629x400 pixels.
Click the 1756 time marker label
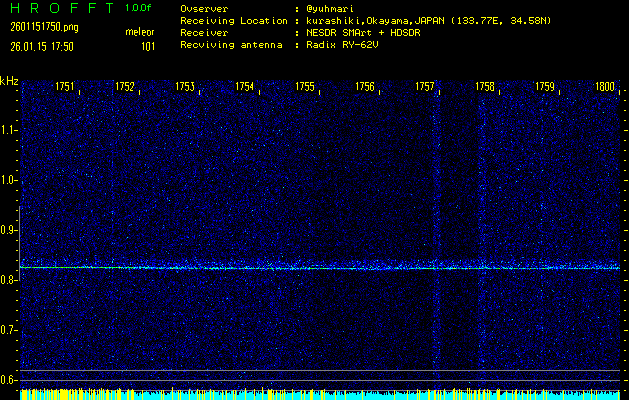point(365,87)
